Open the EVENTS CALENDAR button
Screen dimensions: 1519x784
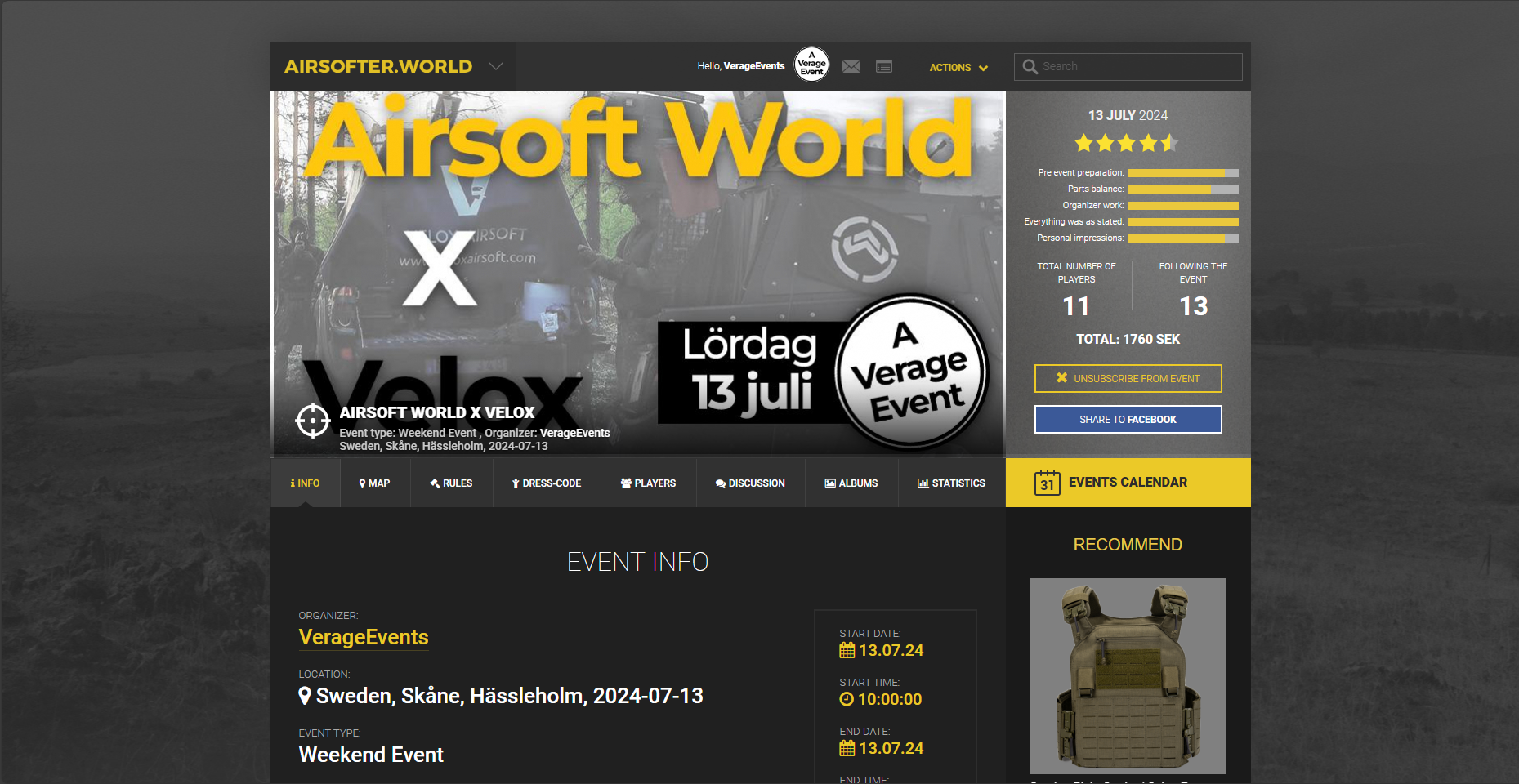pyautogui.click(x=1128, y=483)
